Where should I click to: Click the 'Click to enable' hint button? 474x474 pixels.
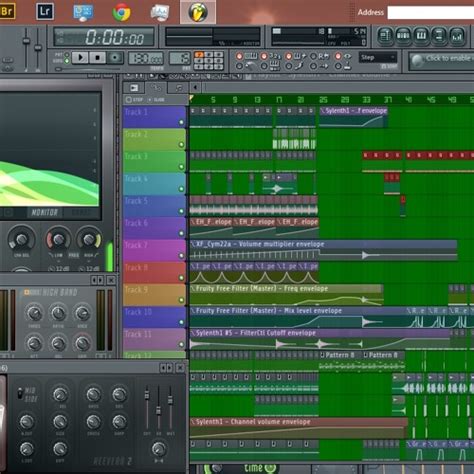[442, 60]
